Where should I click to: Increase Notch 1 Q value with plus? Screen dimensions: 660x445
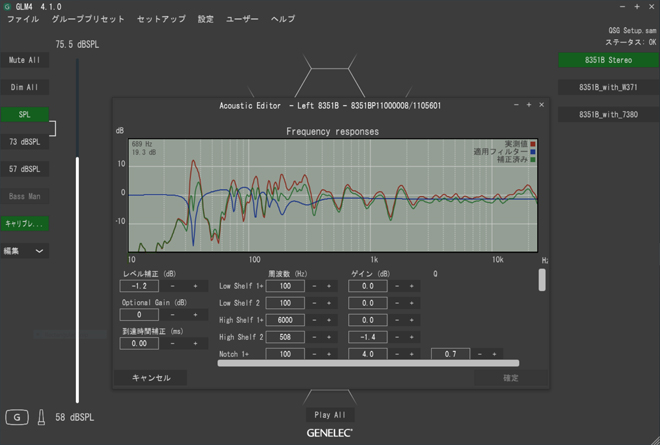pos(493,354)
